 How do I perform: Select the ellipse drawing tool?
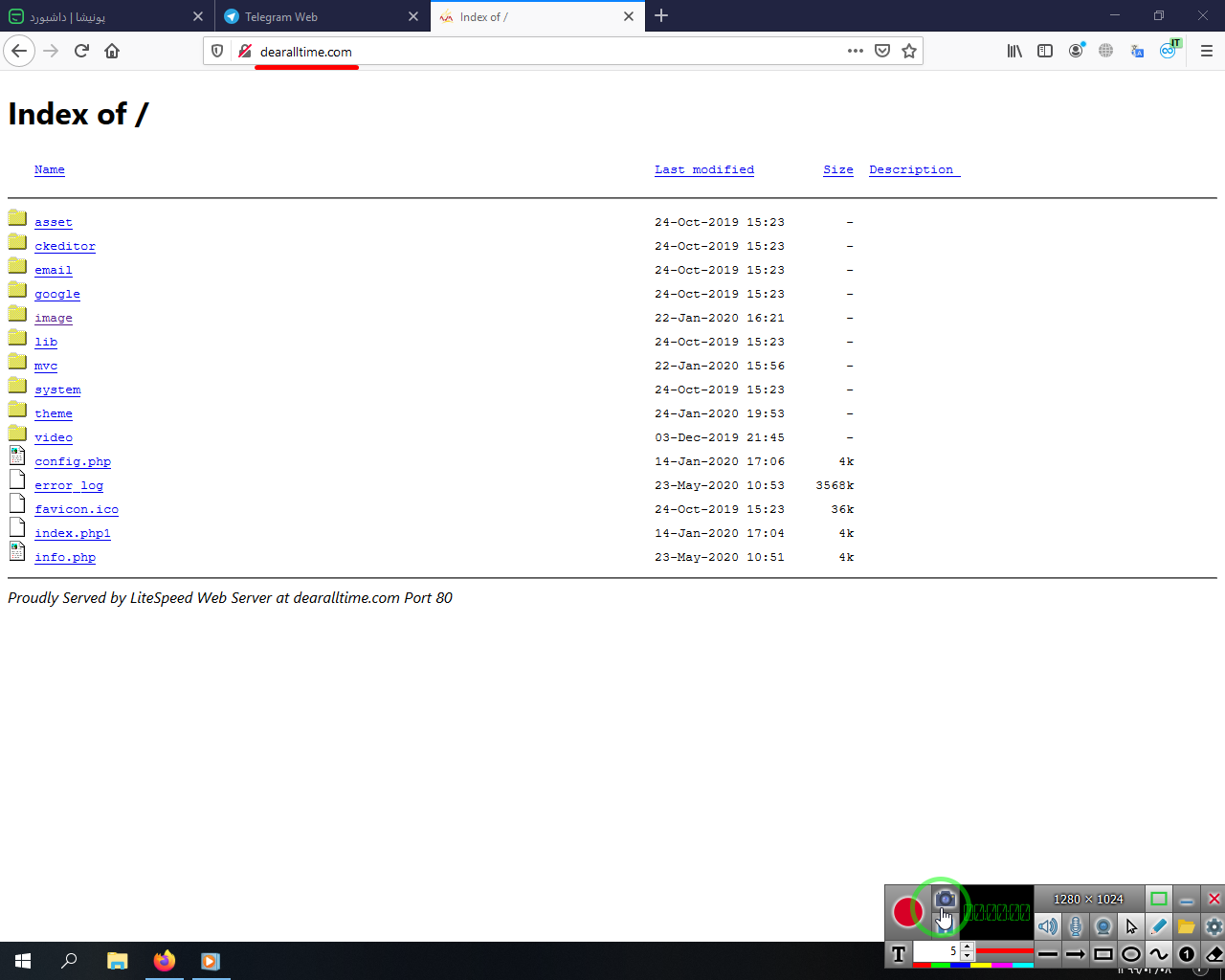tap(1131, 954)
